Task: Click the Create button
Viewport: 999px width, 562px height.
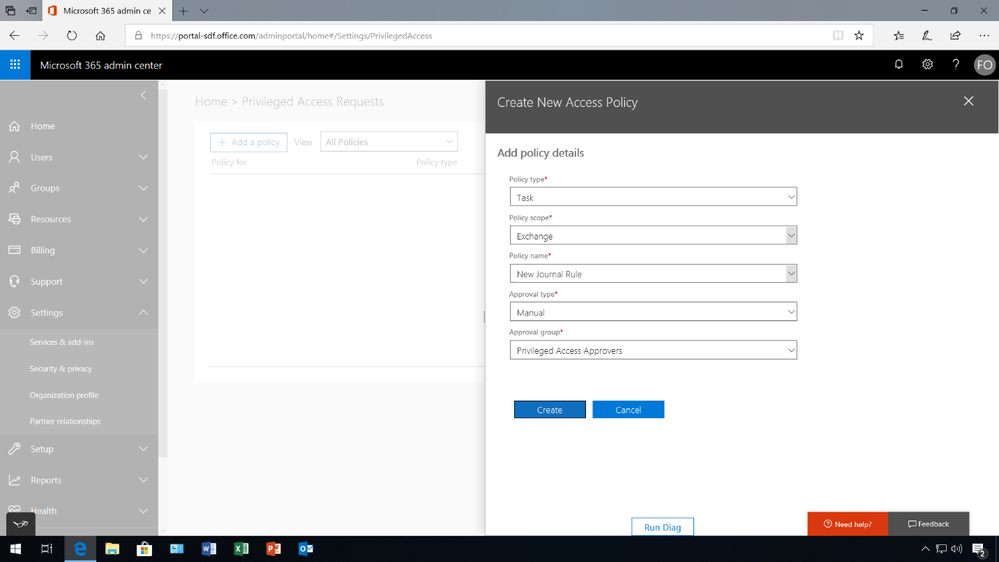Action: [549, 410]
